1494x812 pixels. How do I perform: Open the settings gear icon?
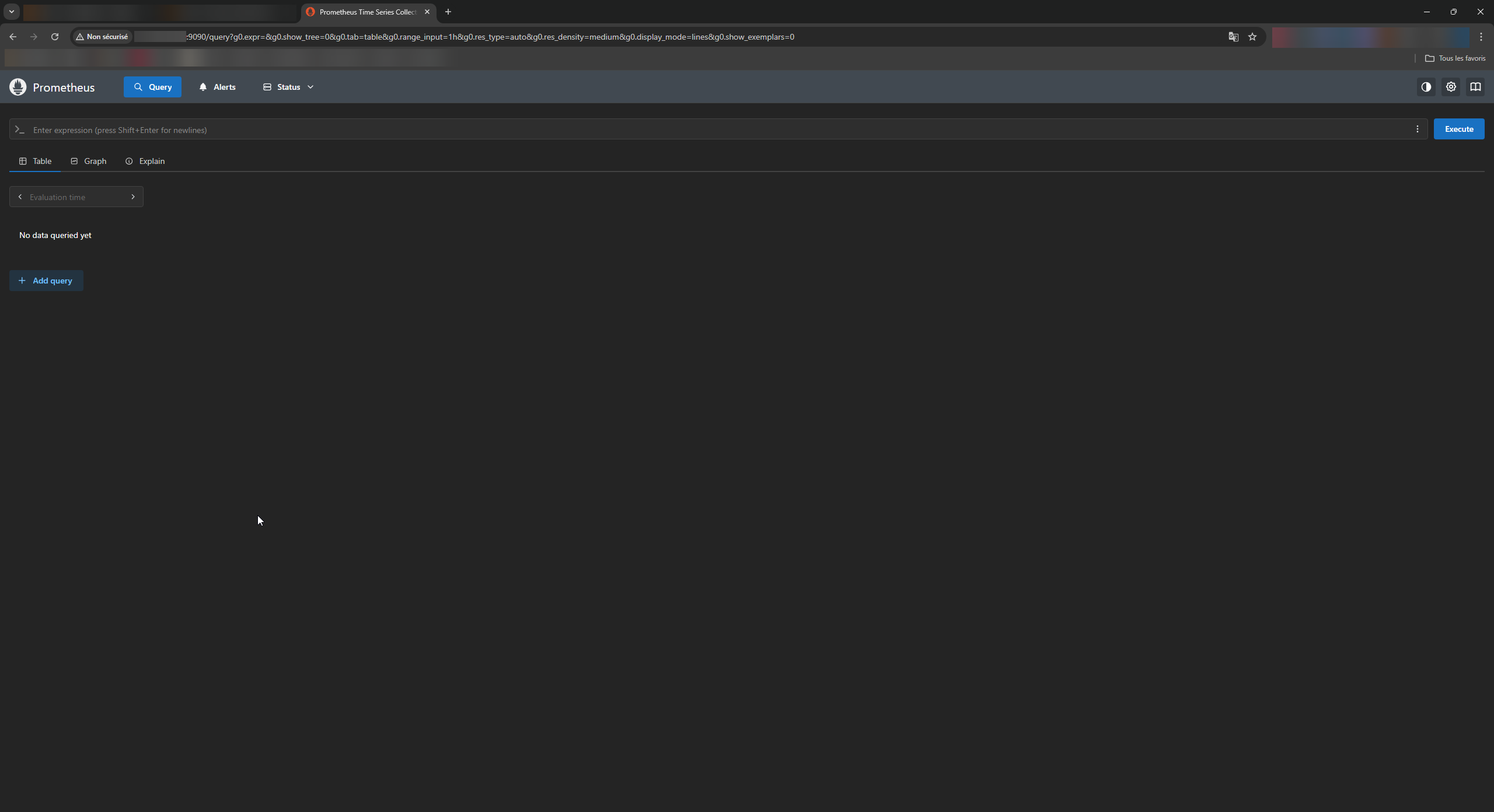(x=1451, y=87)
